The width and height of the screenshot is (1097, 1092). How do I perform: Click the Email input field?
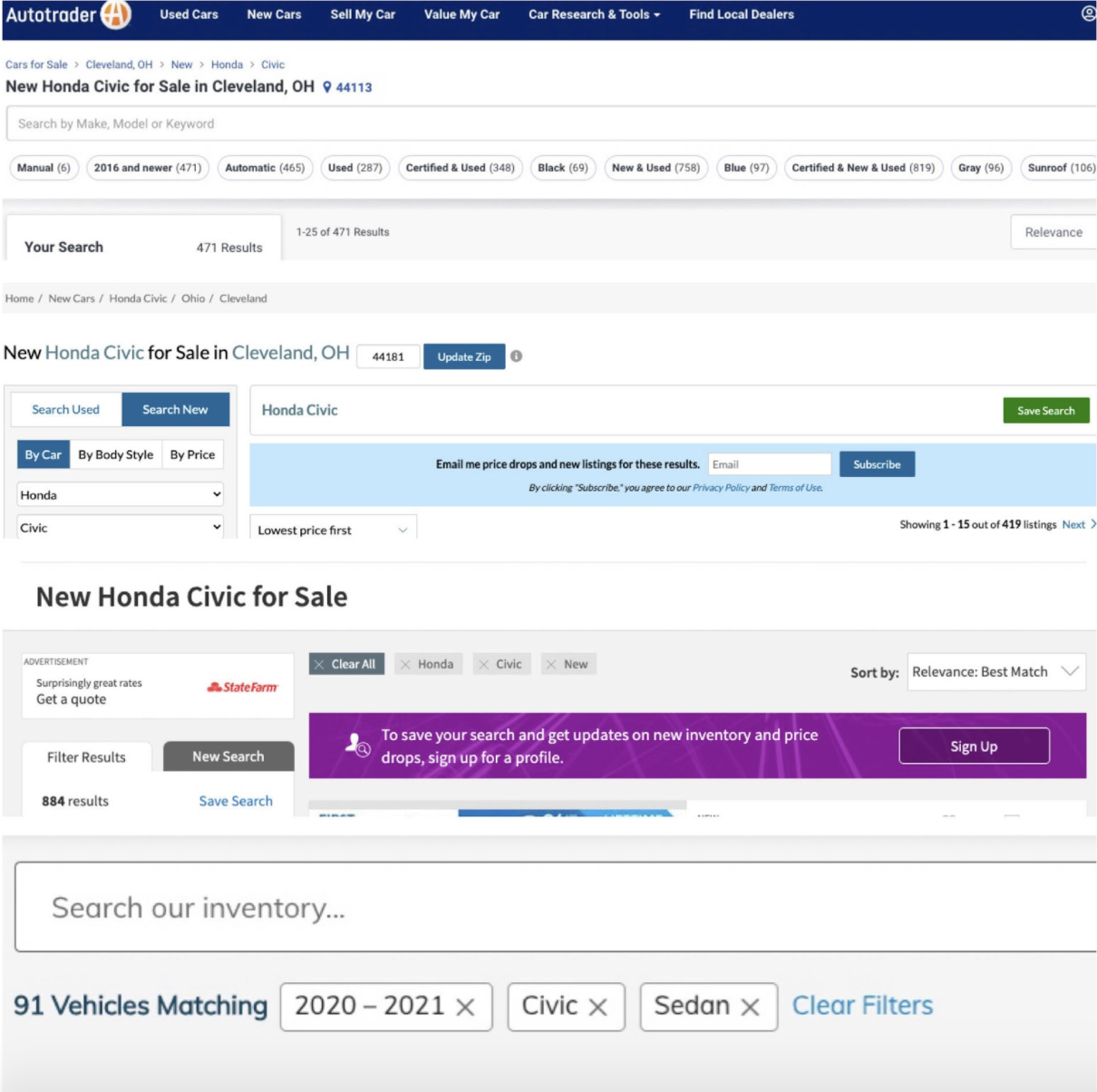click(x=769, y=463)
